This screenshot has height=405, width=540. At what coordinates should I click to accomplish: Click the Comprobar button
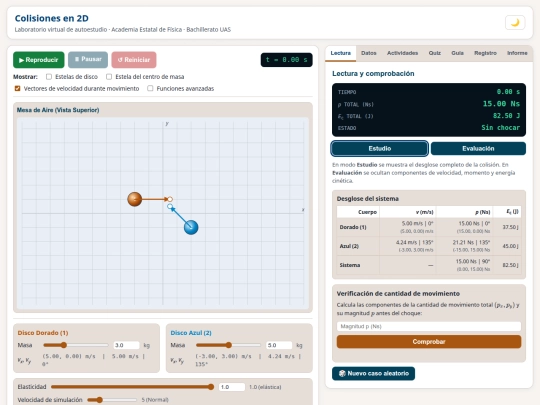[429, 342]
